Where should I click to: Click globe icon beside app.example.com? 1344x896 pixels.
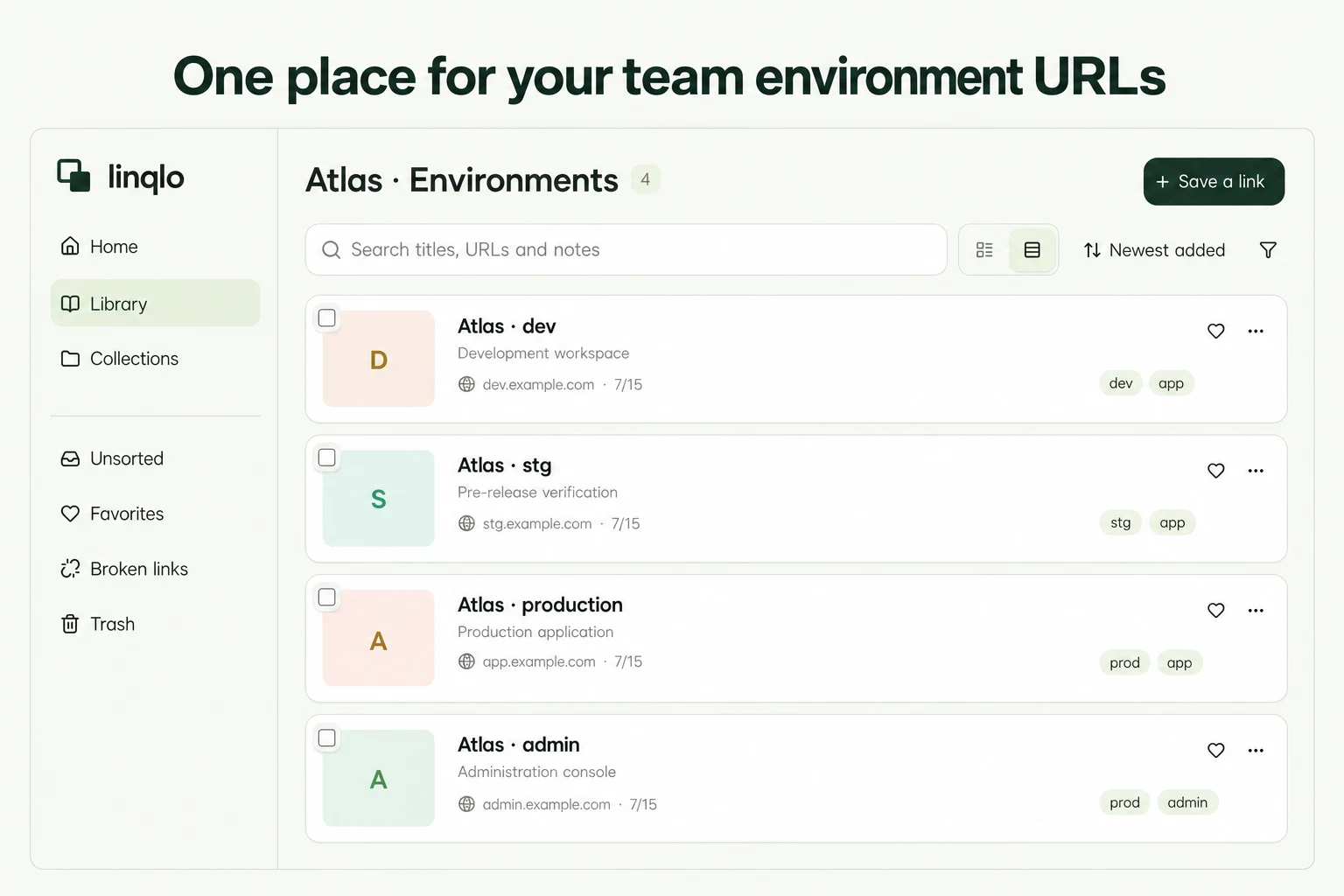[x=467, y=661]
